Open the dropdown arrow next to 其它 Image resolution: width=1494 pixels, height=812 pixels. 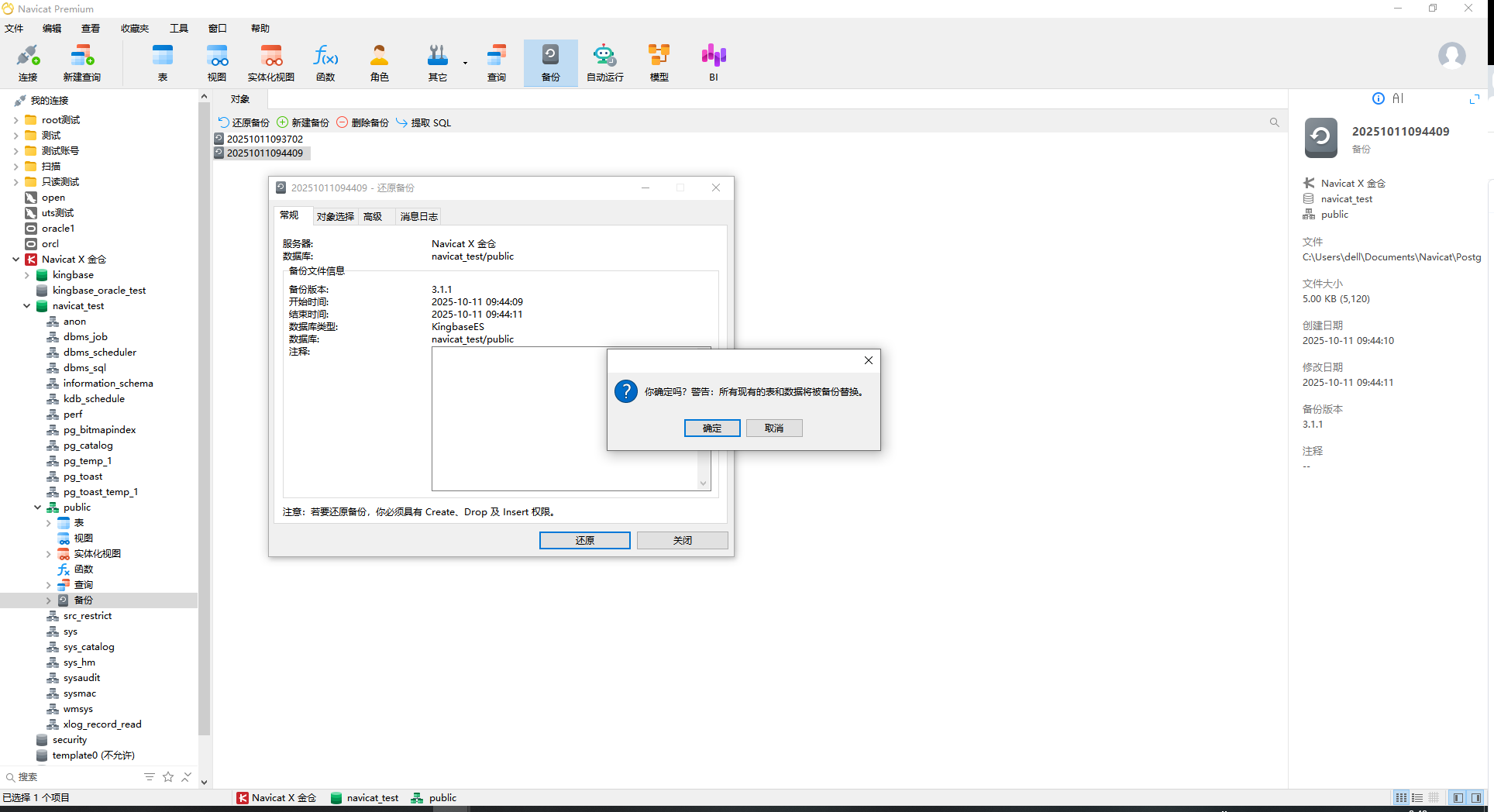pyautogui.click(x=465, y=63)
